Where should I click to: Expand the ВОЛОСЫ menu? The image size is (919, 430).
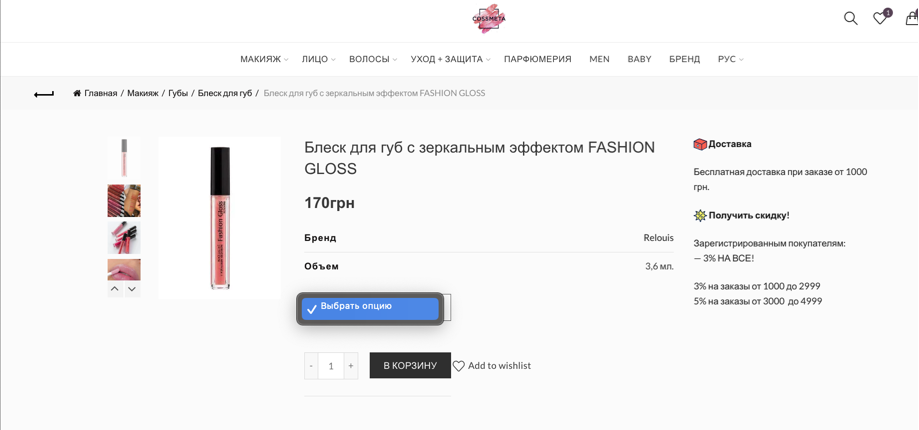pos(373,59)
